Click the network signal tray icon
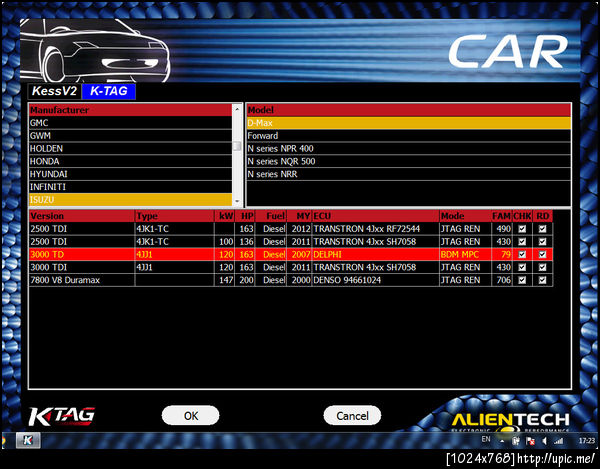Image resolution: width=600 pixels, height=469 pixels. [x=559, y=441]
